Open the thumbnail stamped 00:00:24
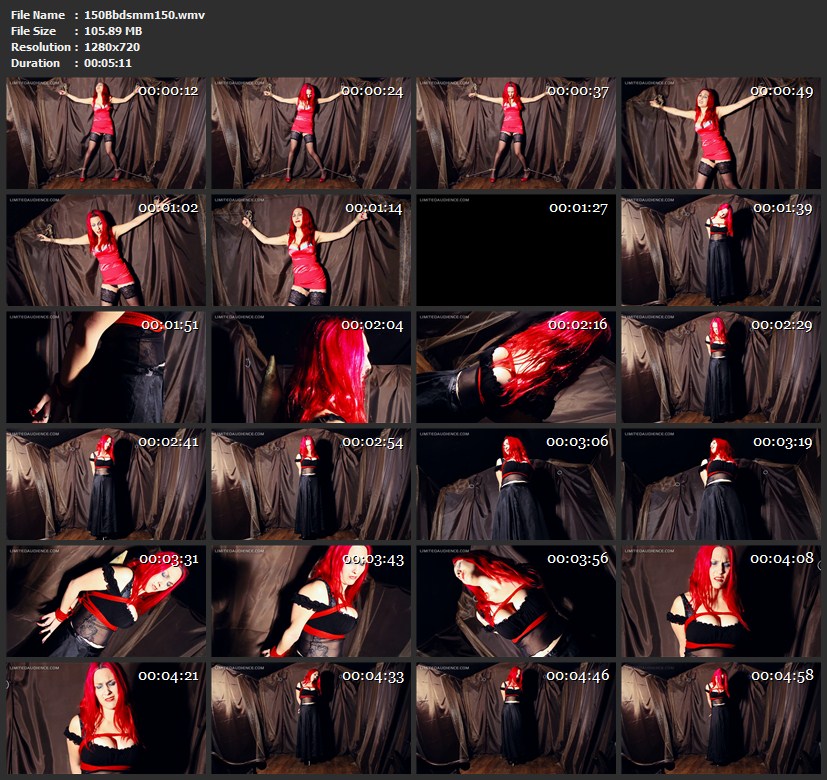 pyautogui.click(x=311, y=133)
